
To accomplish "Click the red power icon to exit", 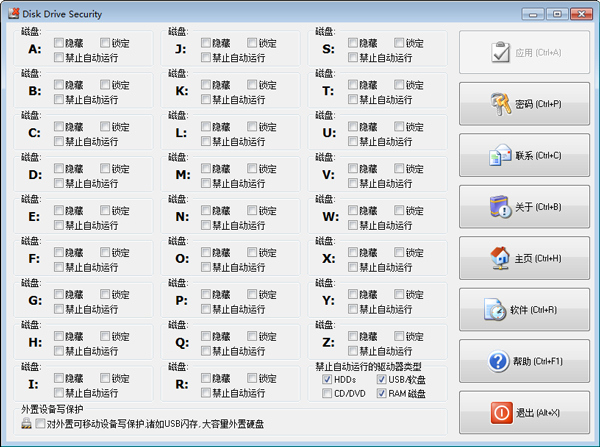I will [502, 413].
